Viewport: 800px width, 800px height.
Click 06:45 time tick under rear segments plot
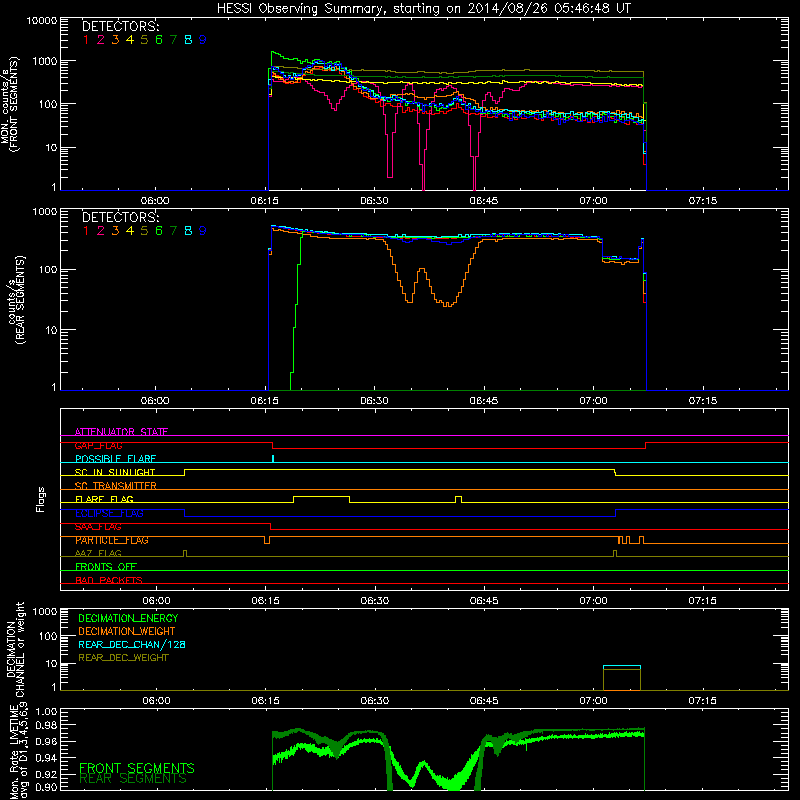pyautogui.click(x=484, y=401)
